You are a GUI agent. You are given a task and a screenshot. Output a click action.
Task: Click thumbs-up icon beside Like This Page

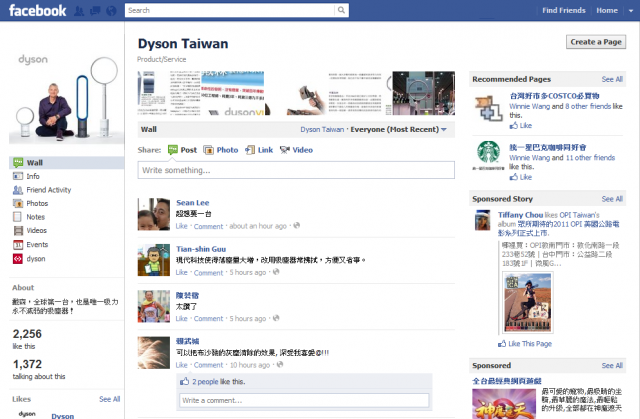(502, 344)
